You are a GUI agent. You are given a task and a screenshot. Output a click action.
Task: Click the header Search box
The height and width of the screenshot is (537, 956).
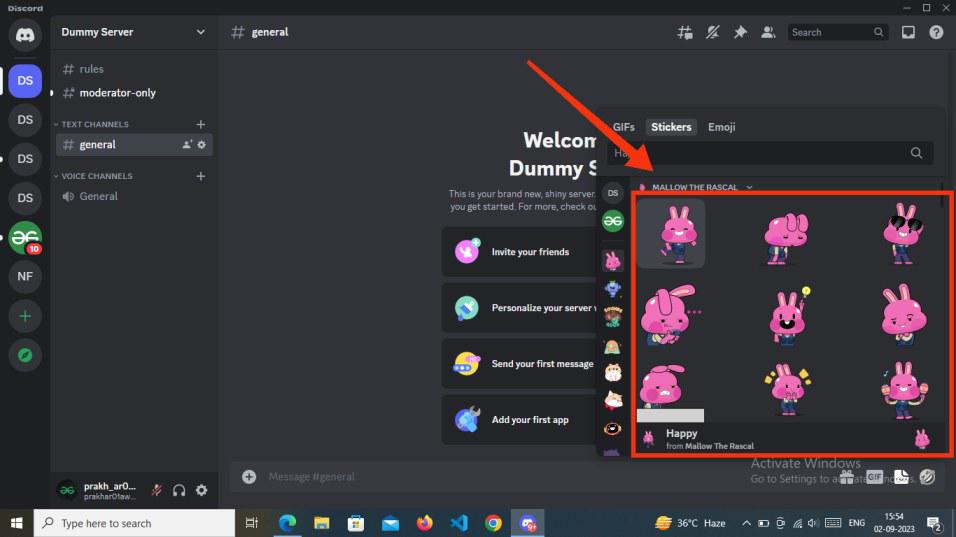pyautogui.click(x=836, y=32)
